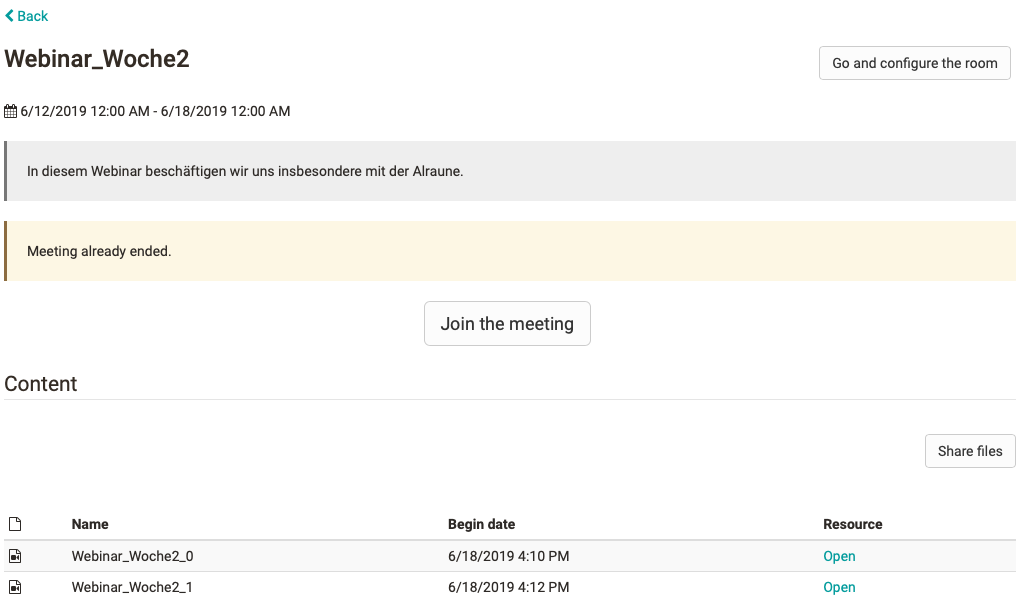This screenshot has height=605, width=1021.
Task: Click the back chevron icon next to Back
Action: point(9,16)
